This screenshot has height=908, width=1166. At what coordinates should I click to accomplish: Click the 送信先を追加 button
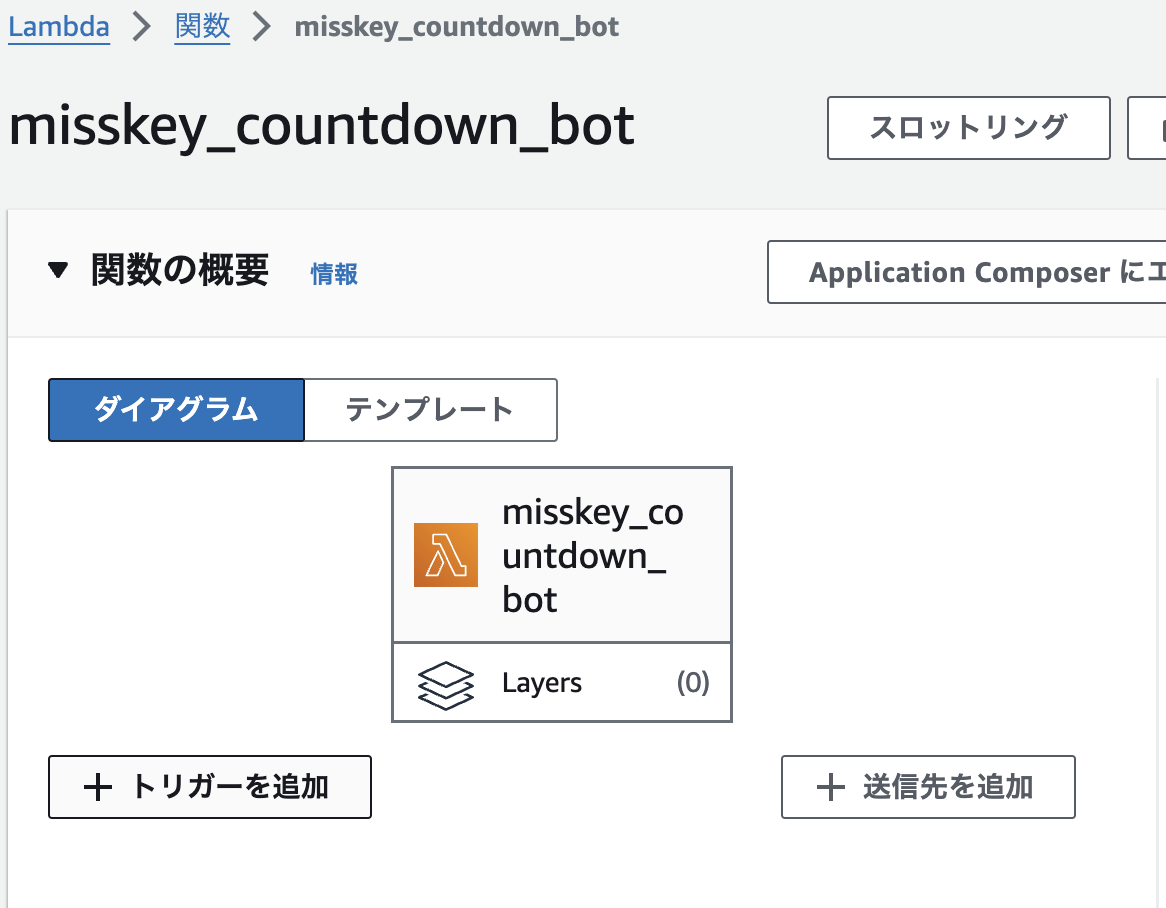click(928, 787)
